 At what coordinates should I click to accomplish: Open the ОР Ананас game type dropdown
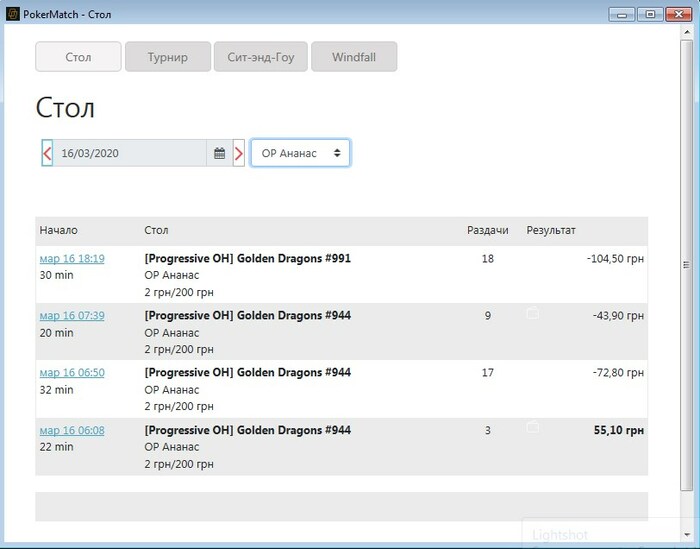300,153
